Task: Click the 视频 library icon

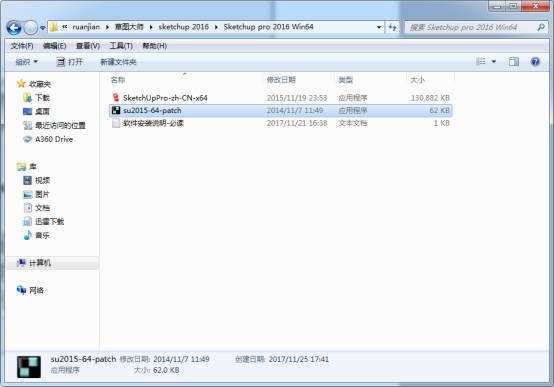Action: click(x=27, y=180)
